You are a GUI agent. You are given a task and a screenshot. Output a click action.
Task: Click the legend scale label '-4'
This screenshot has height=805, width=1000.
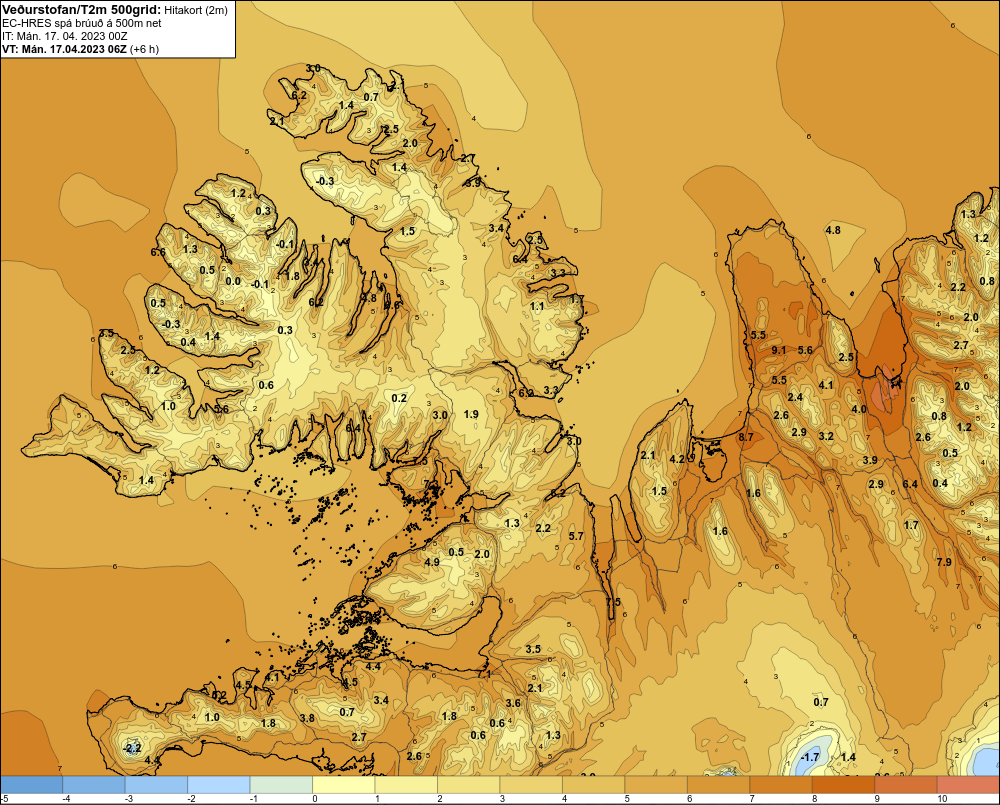(x=64, y=799)
